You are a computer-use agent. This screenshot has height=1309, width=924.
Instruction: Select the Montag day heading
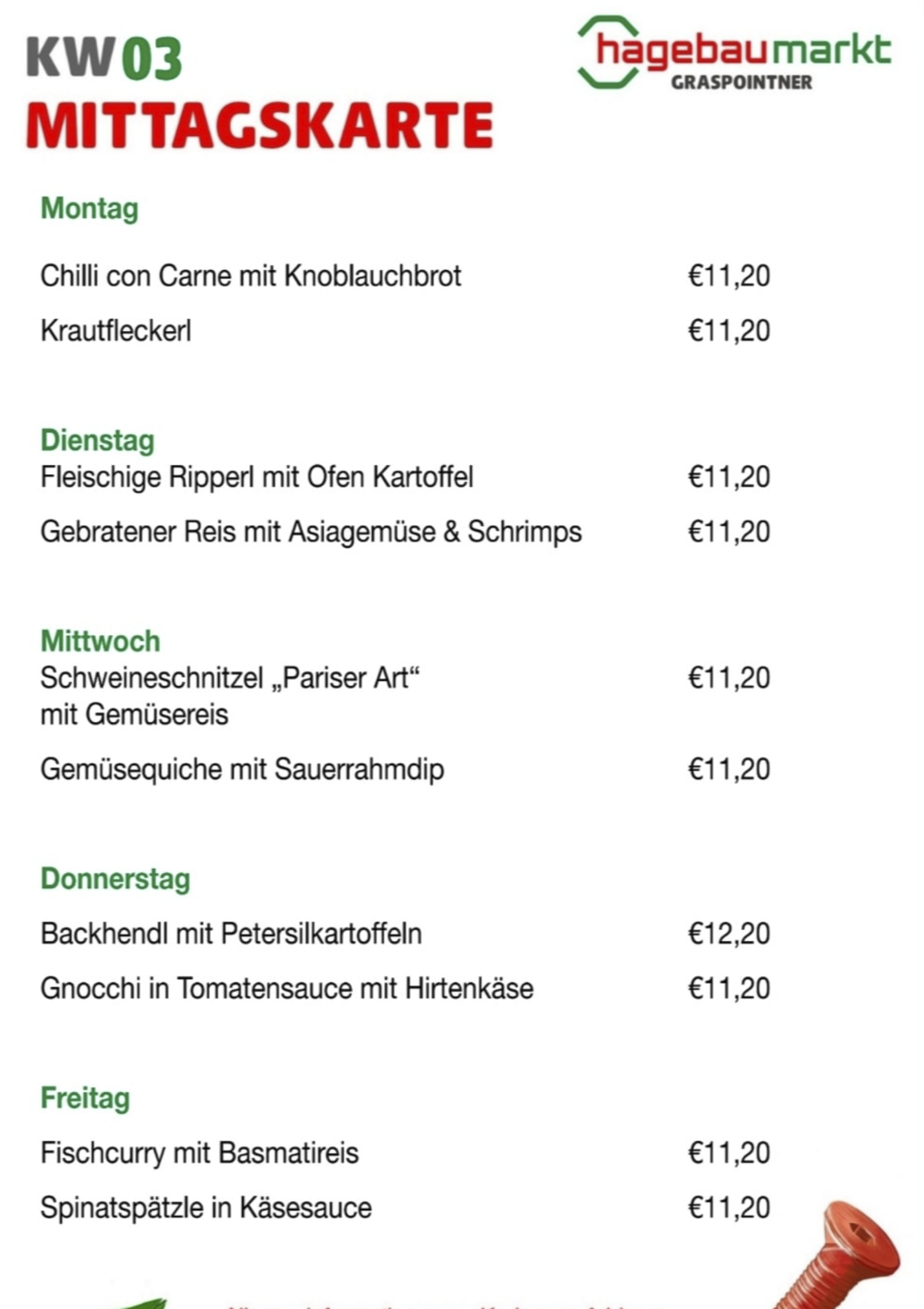[90, 209]
